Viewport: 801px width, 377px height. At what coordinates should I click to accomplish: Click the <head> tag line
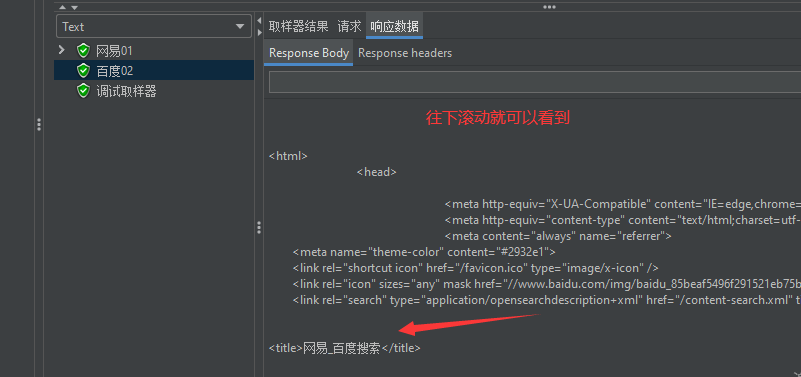pos(376,172)
